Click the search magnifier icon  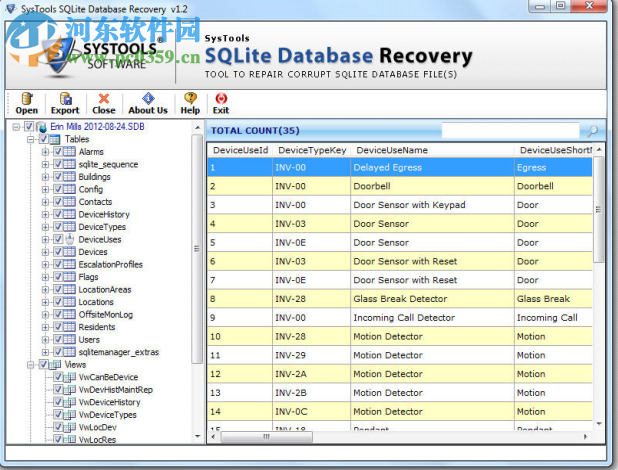[592, 131]
